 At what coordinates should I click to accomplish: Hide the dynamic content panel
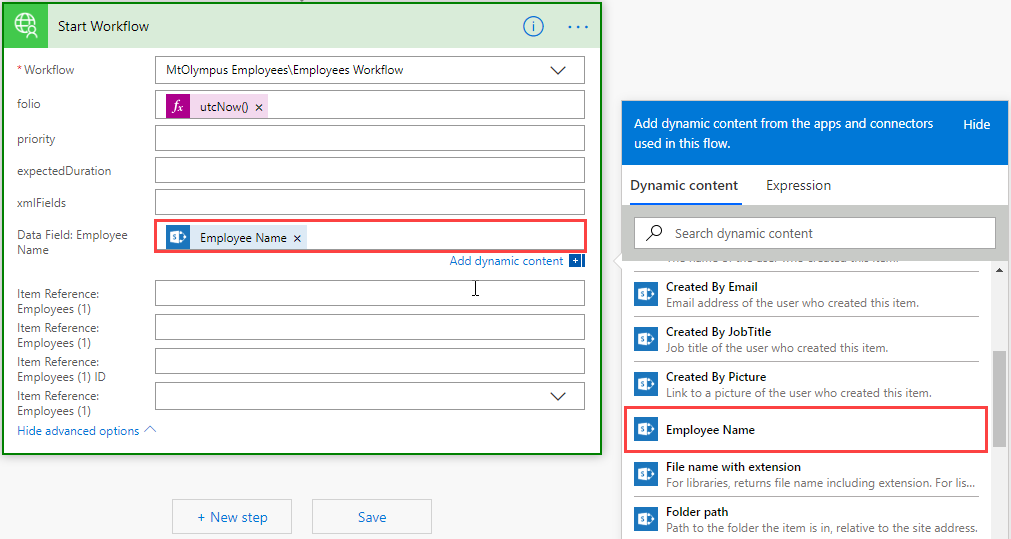(976, 124)
